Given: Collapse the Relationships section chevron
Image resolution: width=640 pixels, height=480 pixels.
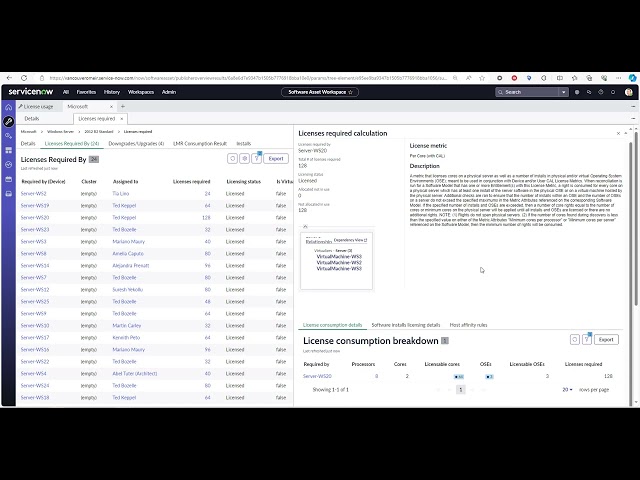Looking at the screenshot, I should pyautogui.click(x=305, y=226).
